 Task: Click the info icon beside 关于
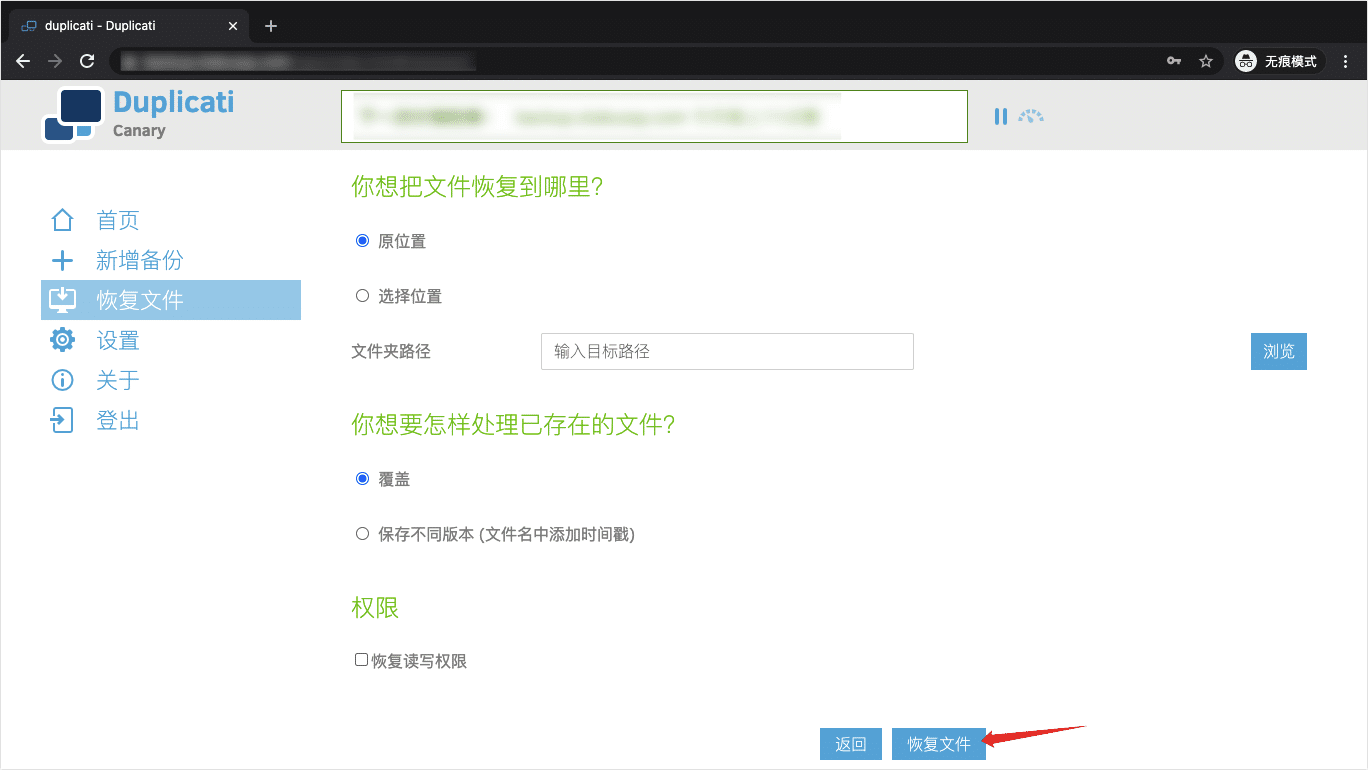click(62, 380)
